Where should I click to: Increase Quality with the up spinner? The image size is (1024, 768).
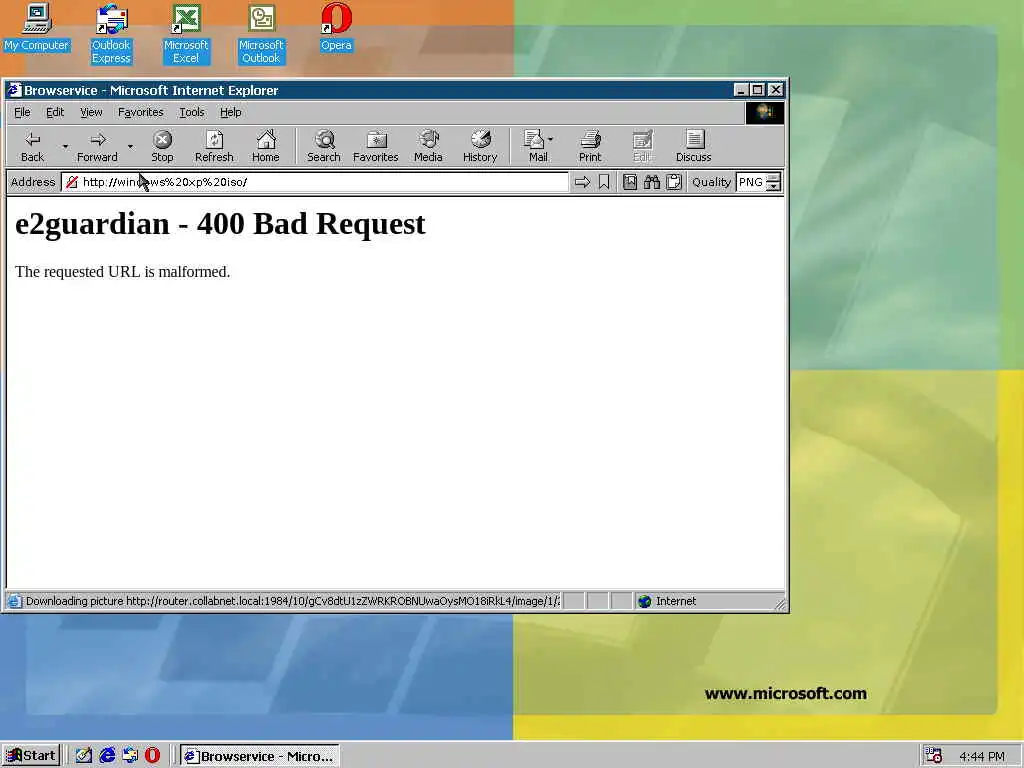point(773,178)
